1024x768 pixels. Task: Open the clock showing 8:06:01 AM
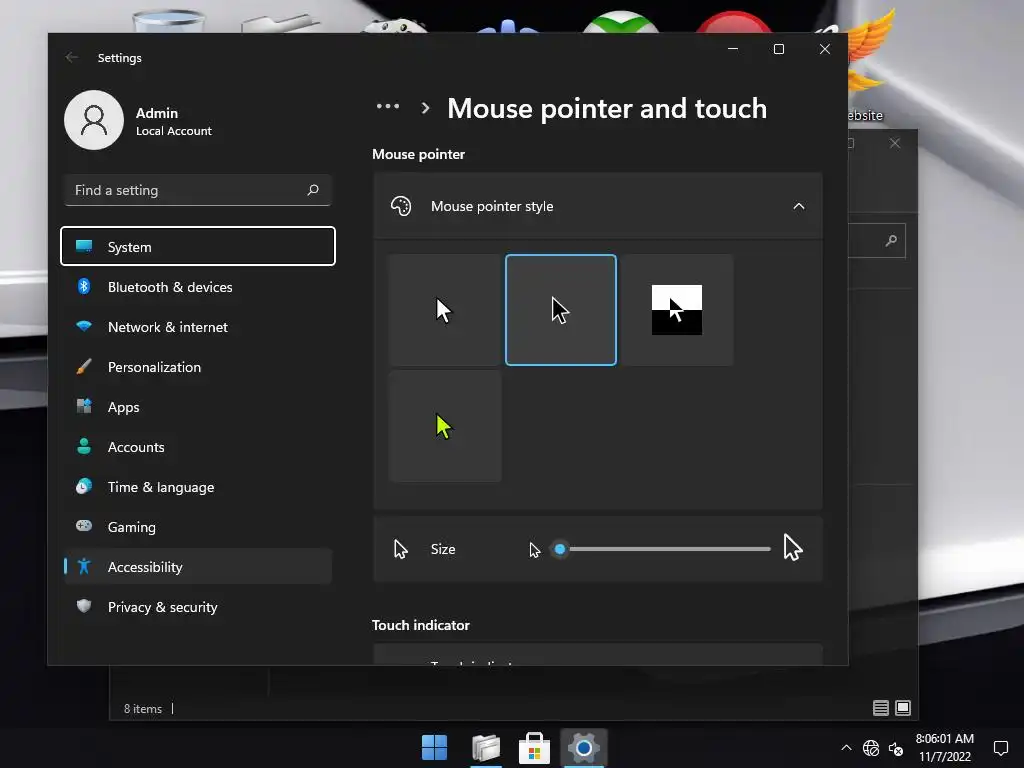click(944, 748)
